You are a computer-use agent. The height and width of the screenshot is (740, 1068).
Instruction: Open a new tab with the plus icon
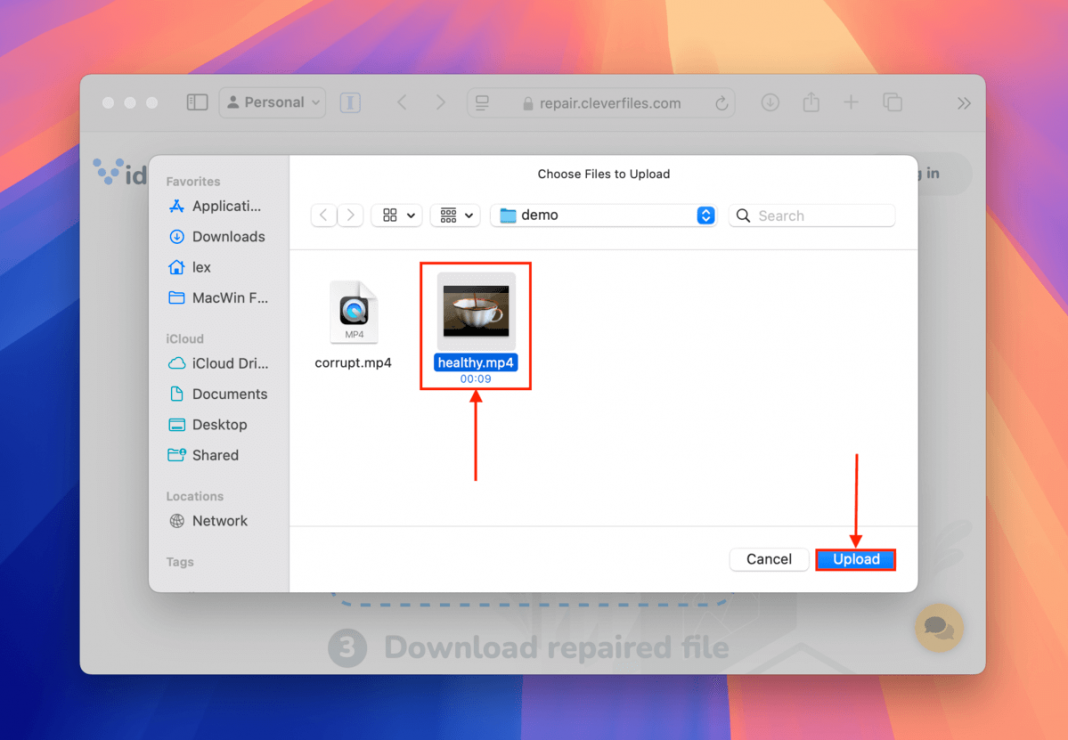pyautogui.click(x=852, y=102)
